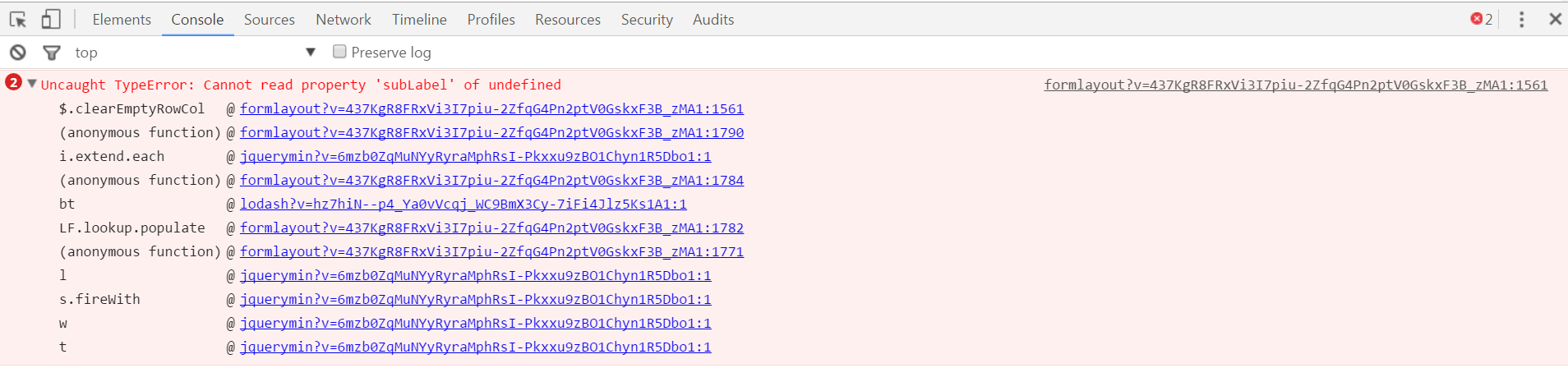The image size is (1568, 368).
Task: Switch to the Network tab
Action: tap(344, 19)
